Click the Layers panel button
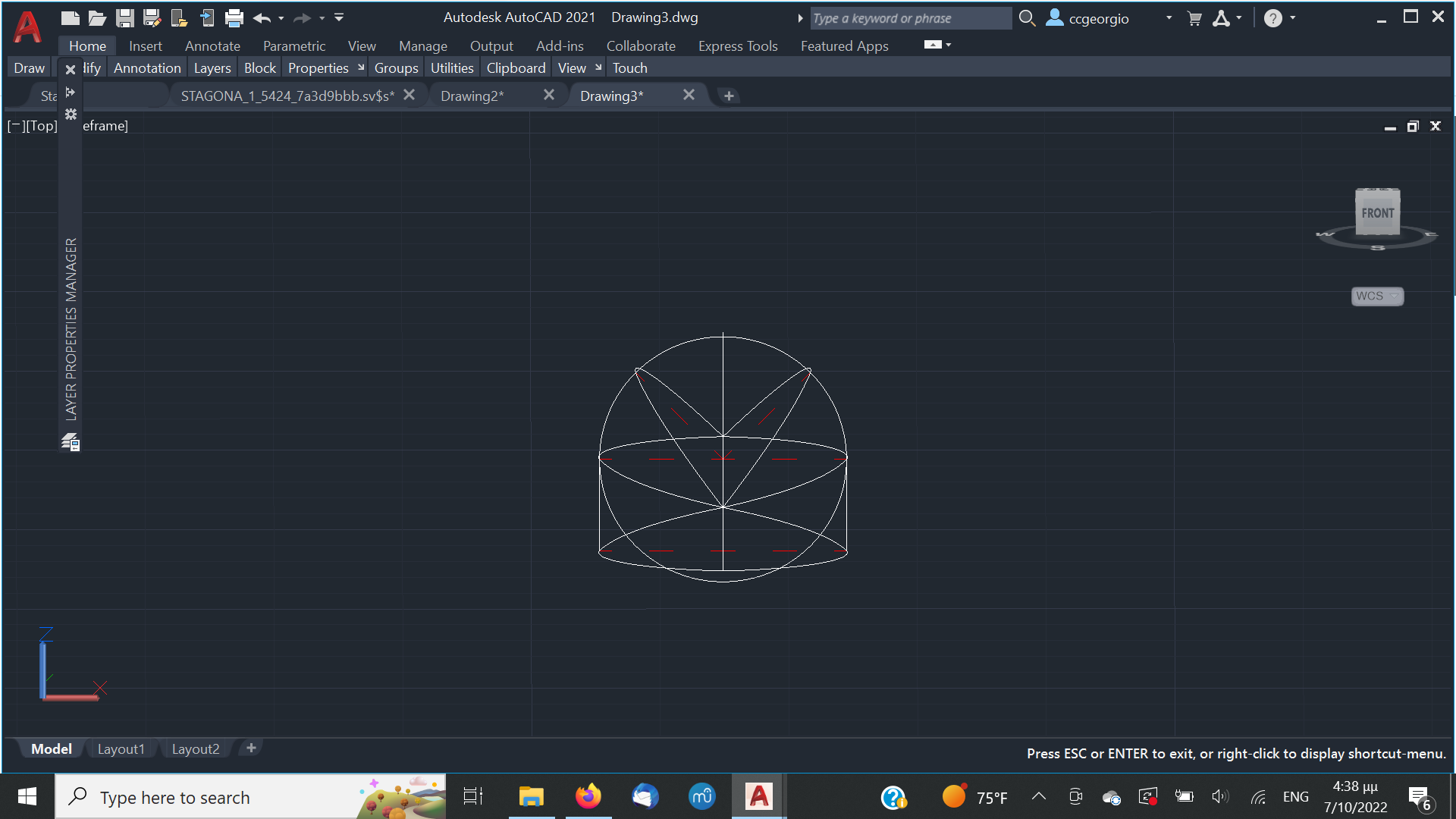This screenshot has height=819, width=1456. (x=212, y=68)
